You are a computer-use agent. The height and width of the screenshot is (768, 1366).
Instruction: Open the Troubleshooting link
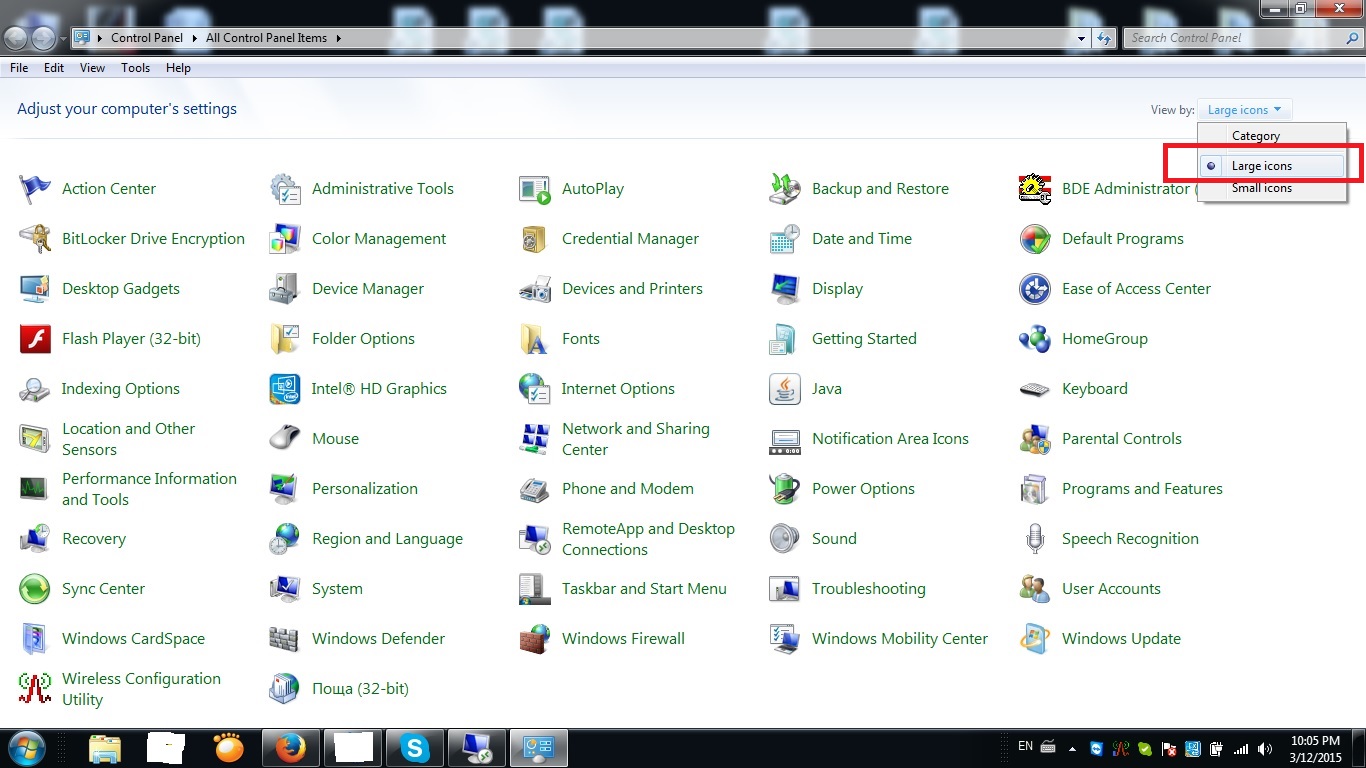point(869,589)
